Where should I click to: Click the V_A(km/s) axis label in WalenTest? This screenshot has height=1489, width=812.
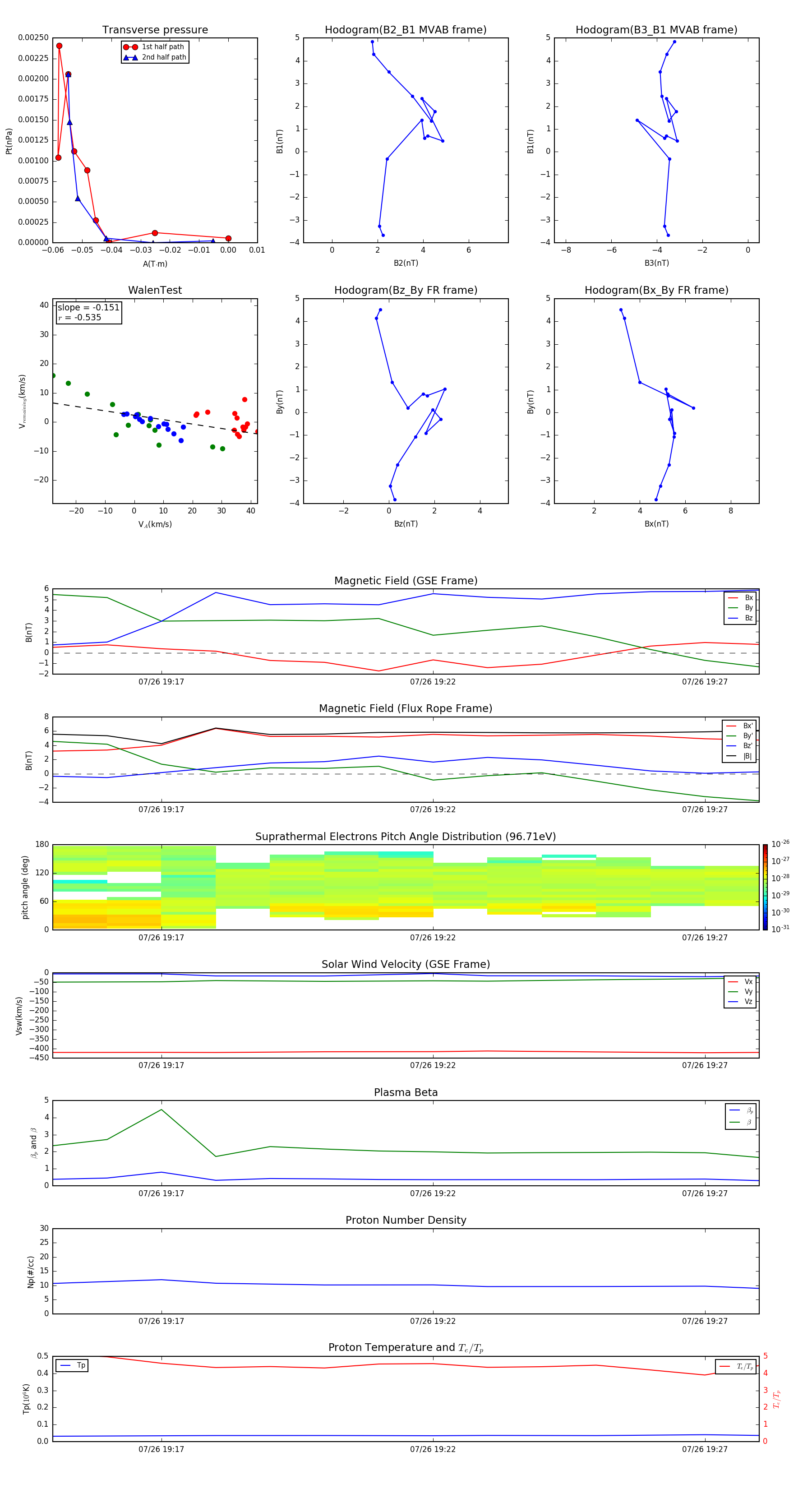point(155,524)
